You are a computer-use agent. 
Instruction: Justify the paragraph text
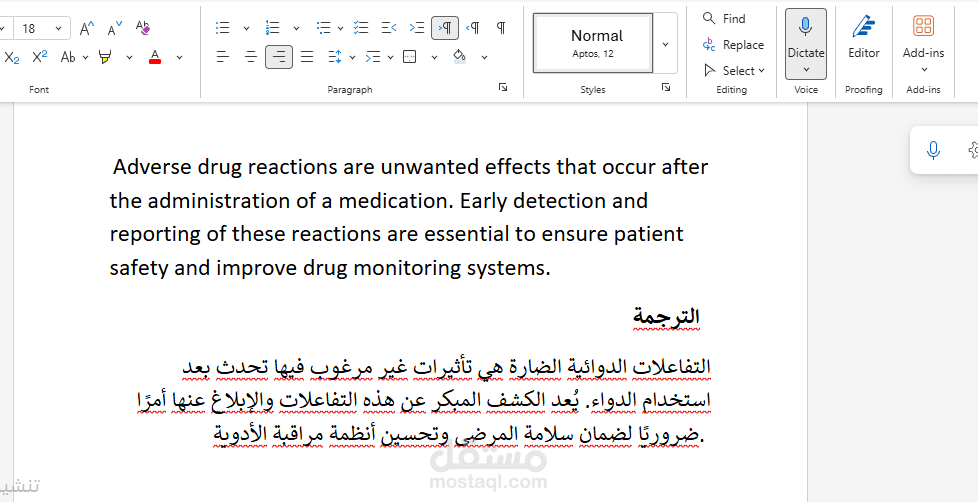307,57
